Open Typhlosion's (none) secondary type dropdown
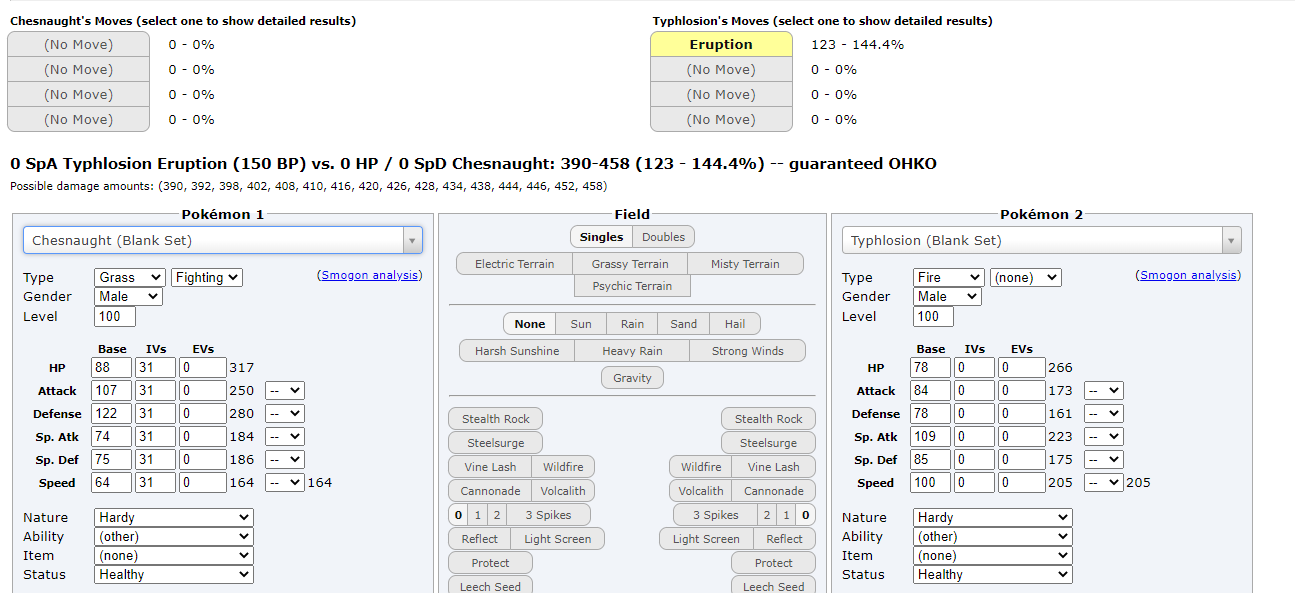 click(1026, 277)
